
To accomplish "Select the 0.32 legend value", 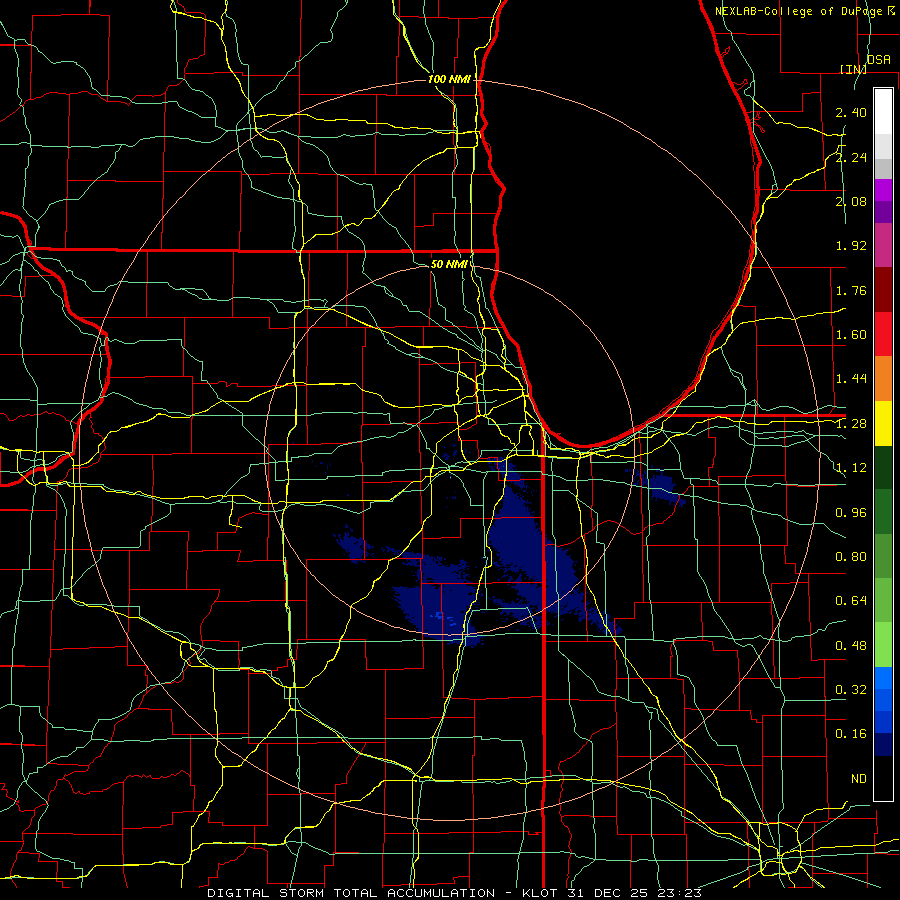I will pos(851,690).
